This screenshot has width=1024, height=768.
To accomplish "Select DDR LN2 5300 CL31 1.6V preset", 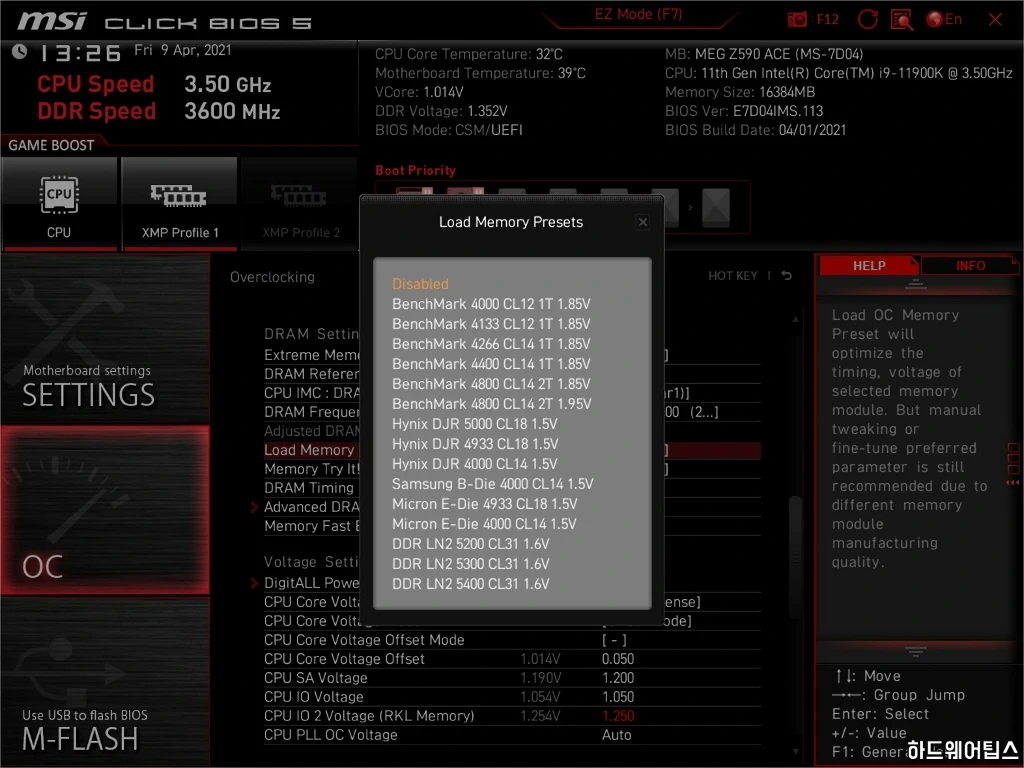I will 470,564.
